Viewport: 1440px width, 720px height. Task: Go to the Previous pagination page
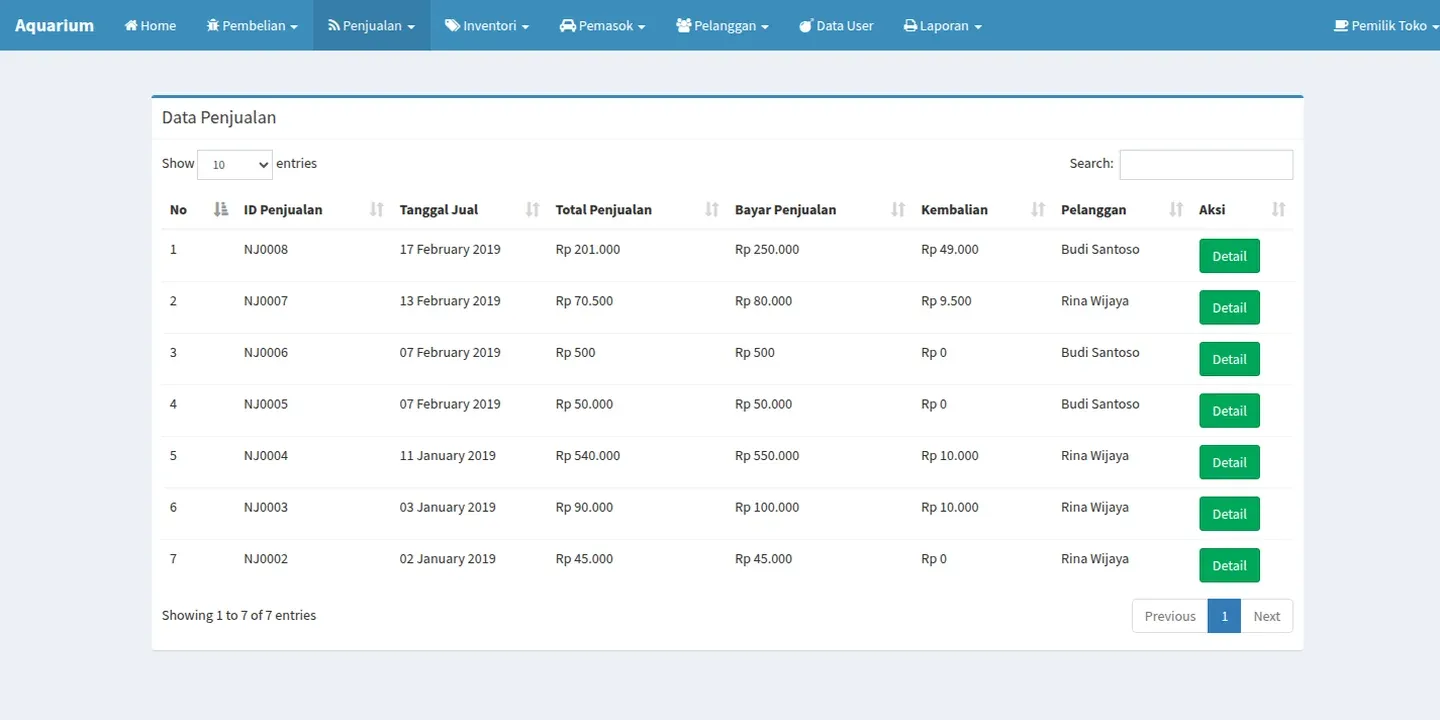pyautogui.click(x=1170, y=616)
